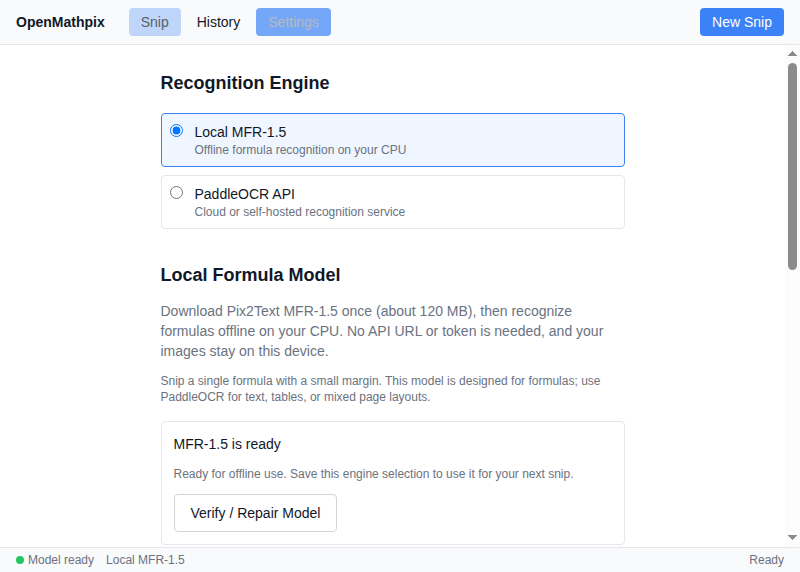Click Verify / Repair Model button
The height and width of the screenshot is (572, 800).
[255, 513]
